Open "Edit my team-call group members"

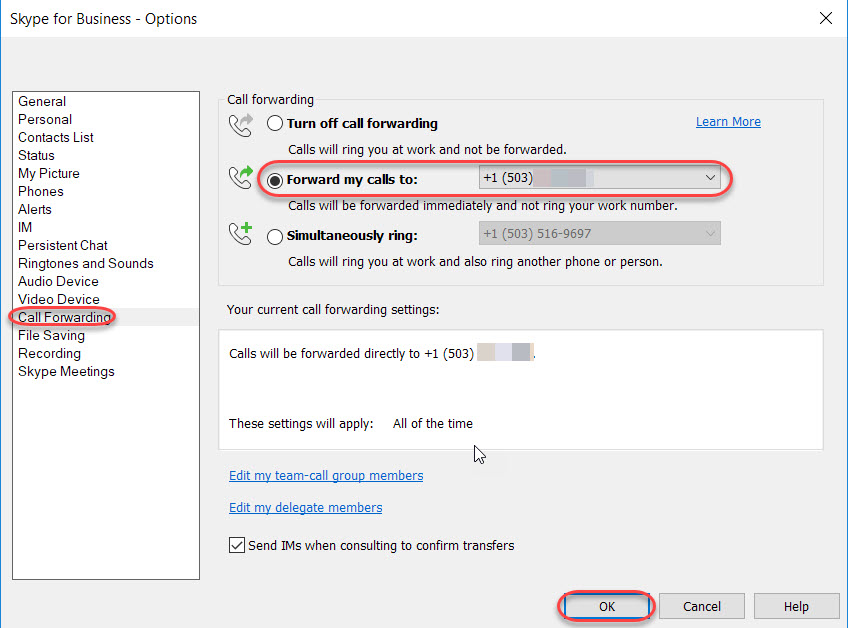(326, 475)
